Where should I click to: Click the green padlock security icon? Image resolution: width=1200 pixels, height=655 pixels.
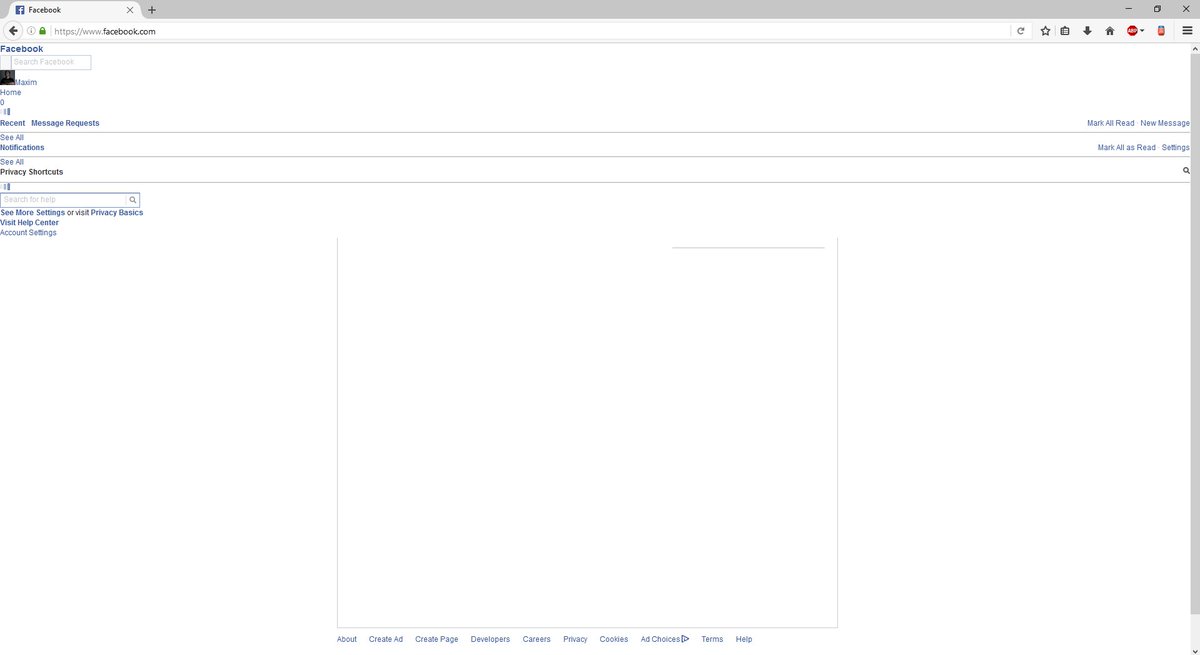click(x=42, y=31)
